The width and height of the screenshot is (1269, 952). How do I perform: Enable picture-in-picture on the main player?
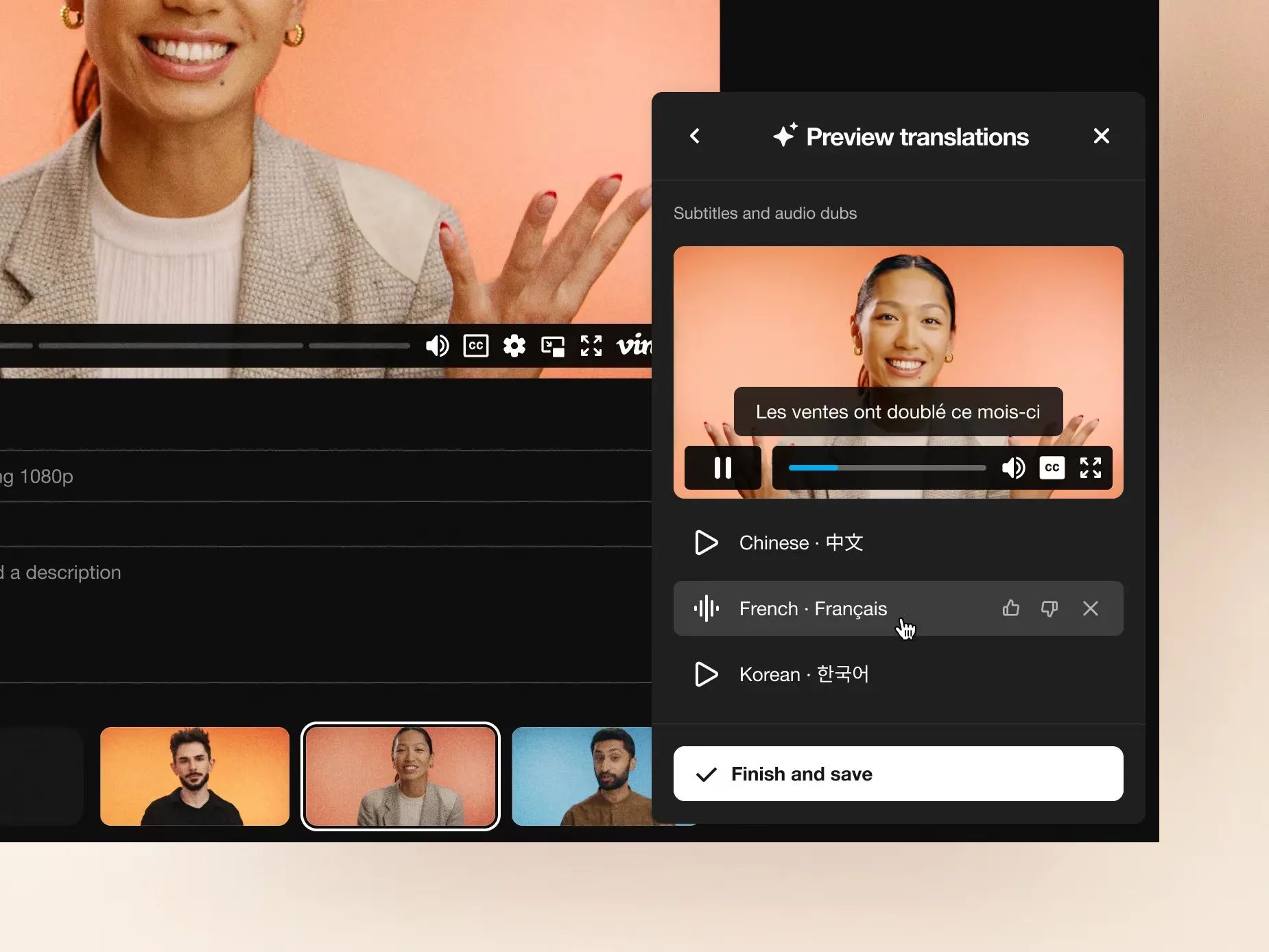(553, 346)
